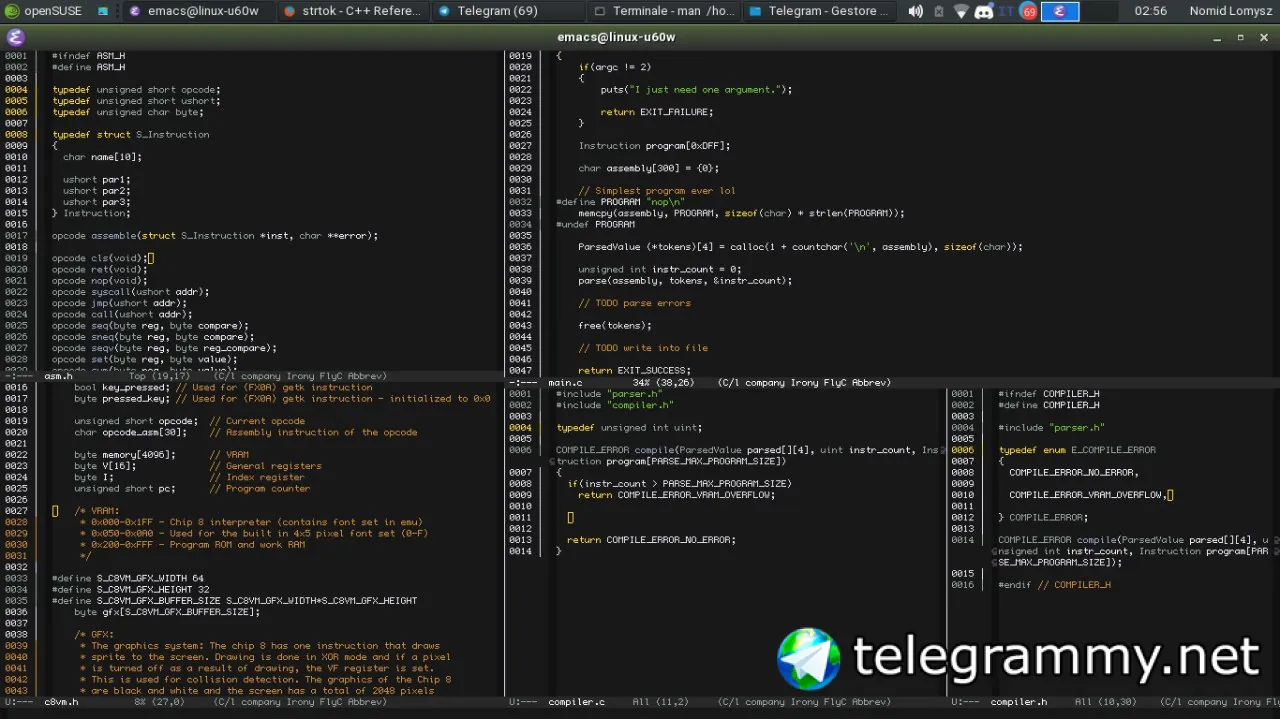The height and width of the screenshot is (719, 1280).
Task: Click 'return EXIT_SUCCESS;' in main.c
Action: pyautogui.click(x=634, y=370)
